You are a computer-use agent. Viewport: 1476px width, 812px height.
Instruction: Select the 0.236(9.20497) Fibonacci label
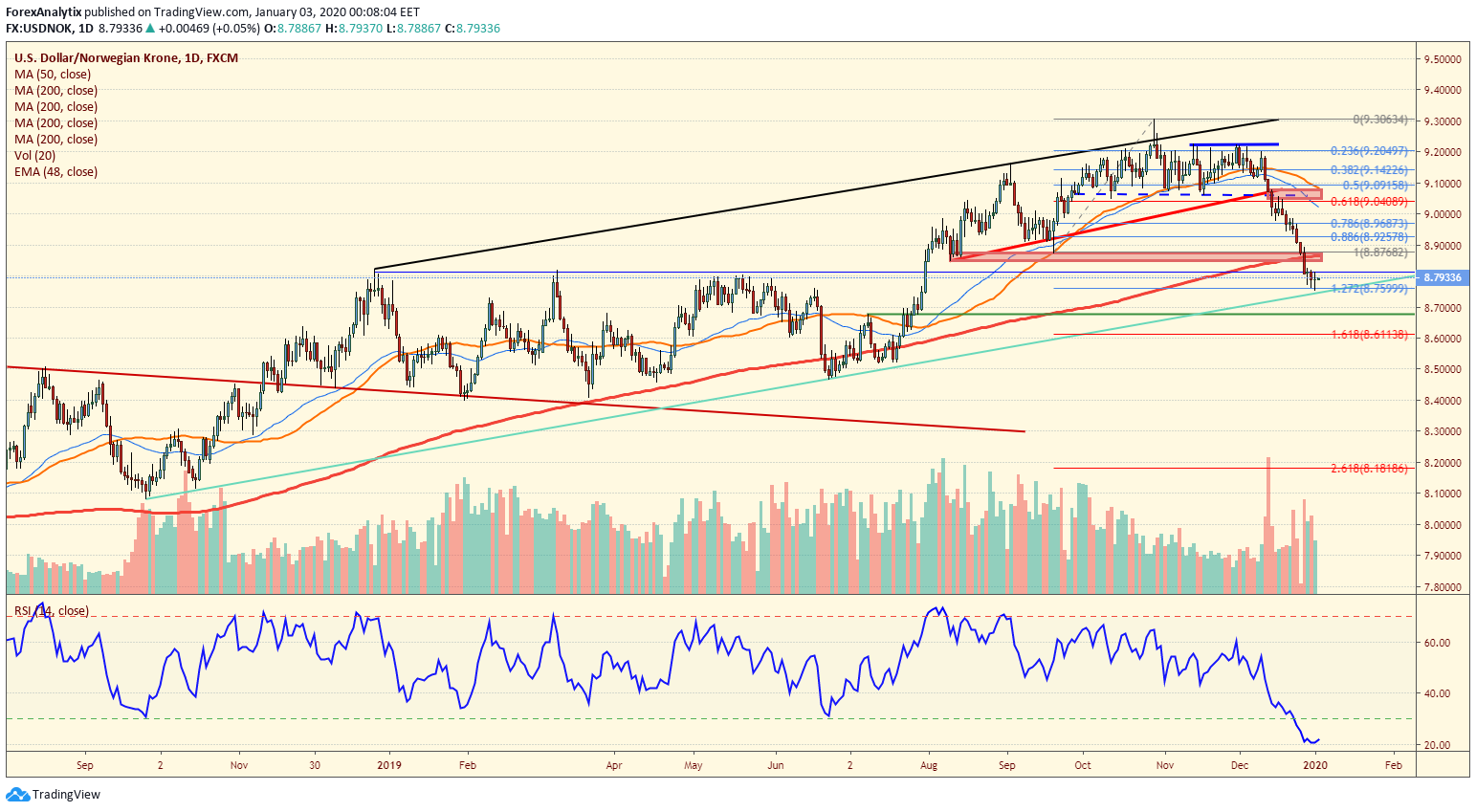[x=1369, y=151]
